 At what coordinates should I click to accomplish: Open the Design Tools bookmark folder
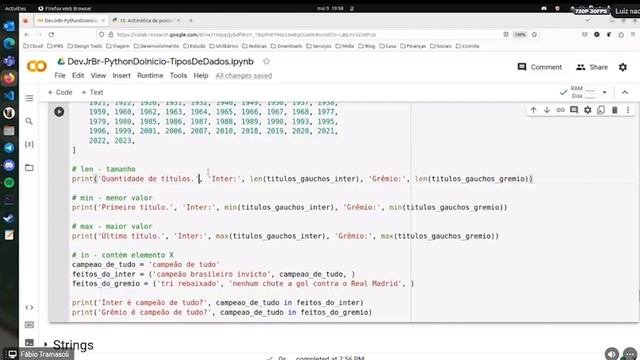pyautogui.click(x=85, y=46)
